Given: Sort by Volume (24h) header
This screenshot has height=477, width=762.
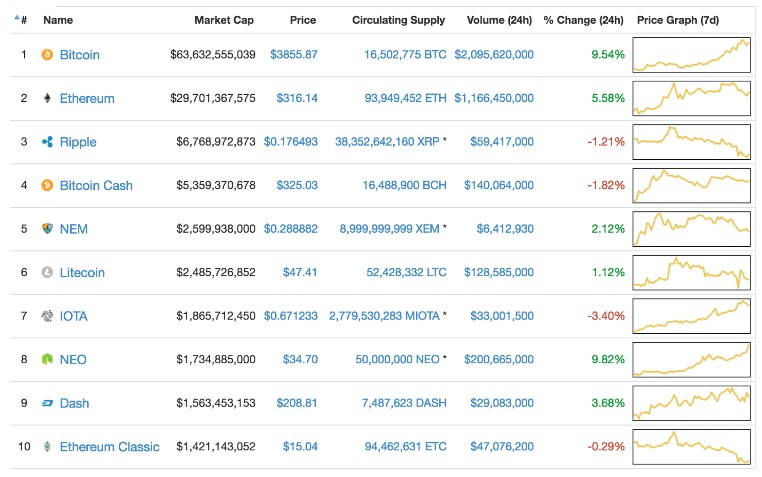Looking at the screenshot, I should coord(499,20).
